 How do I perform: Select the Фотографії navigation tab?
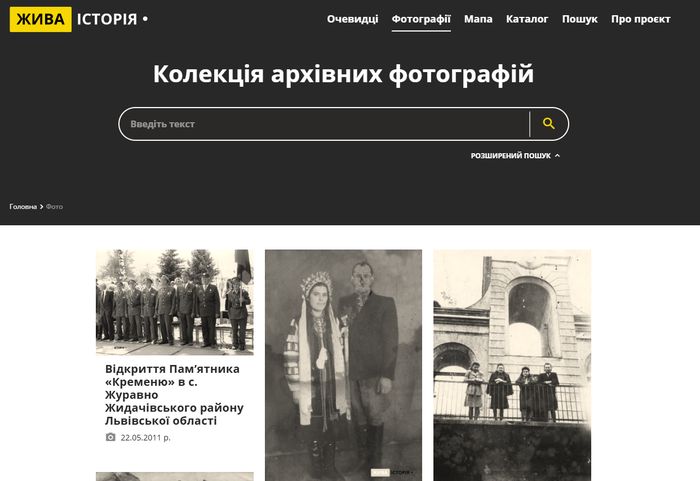(421, 19)
